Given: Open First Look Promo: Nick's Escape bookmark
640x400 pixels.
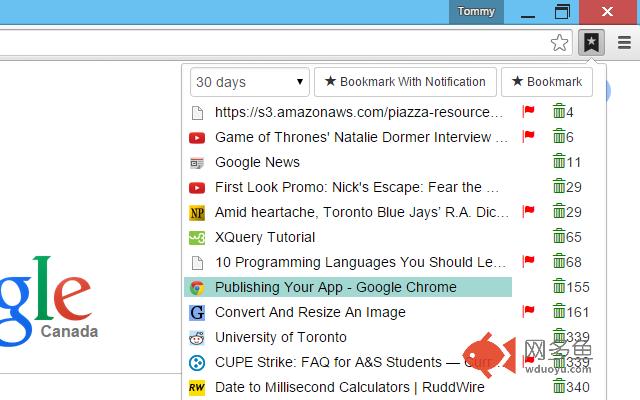Looking at the screenshot, I should [x=356, y=187].
